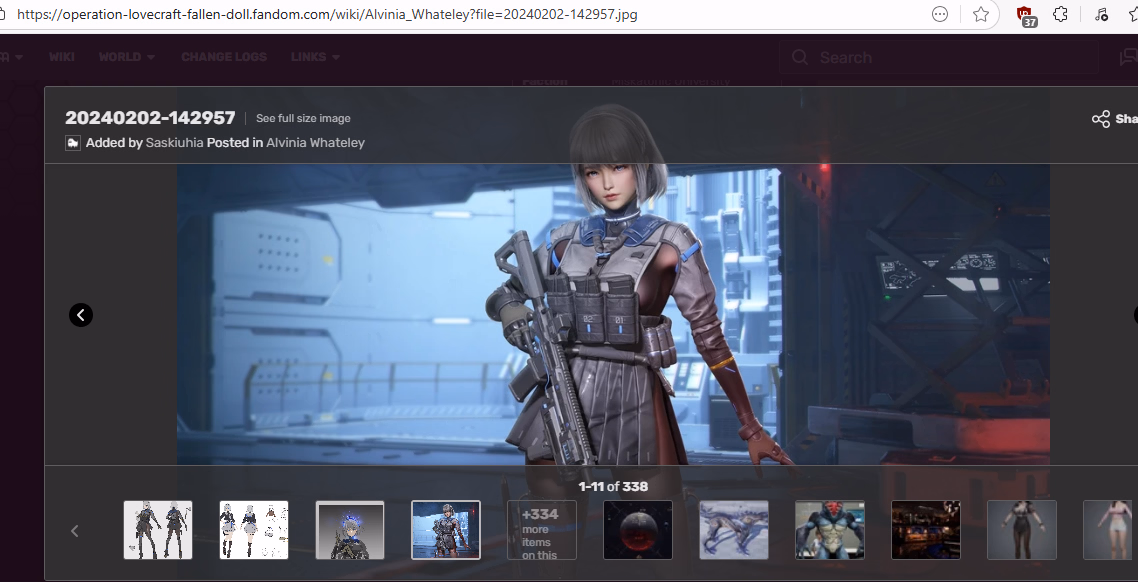Open the browser extensions puzzle icon
This screenshot has width=1138, height=582.
pos(1060,14)
